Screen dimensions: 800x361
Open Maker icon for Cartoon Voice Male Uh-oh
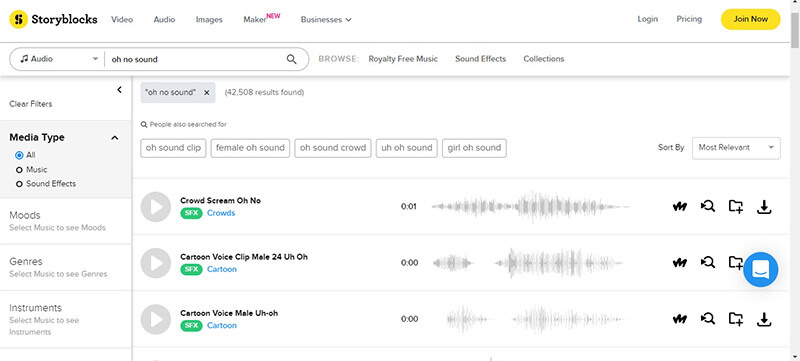(x=679, y=319)
